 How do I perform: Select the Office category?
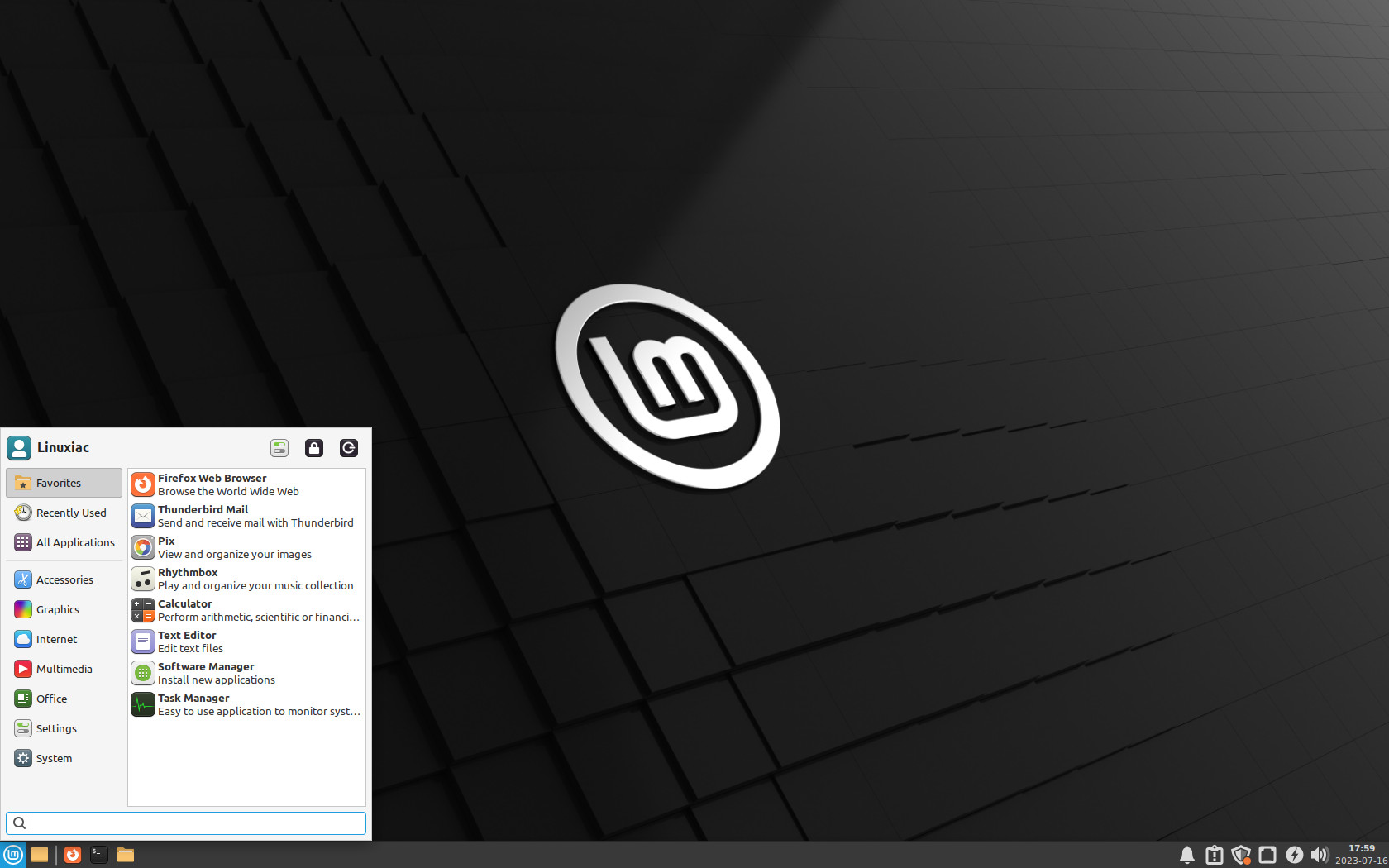point(64,699)
